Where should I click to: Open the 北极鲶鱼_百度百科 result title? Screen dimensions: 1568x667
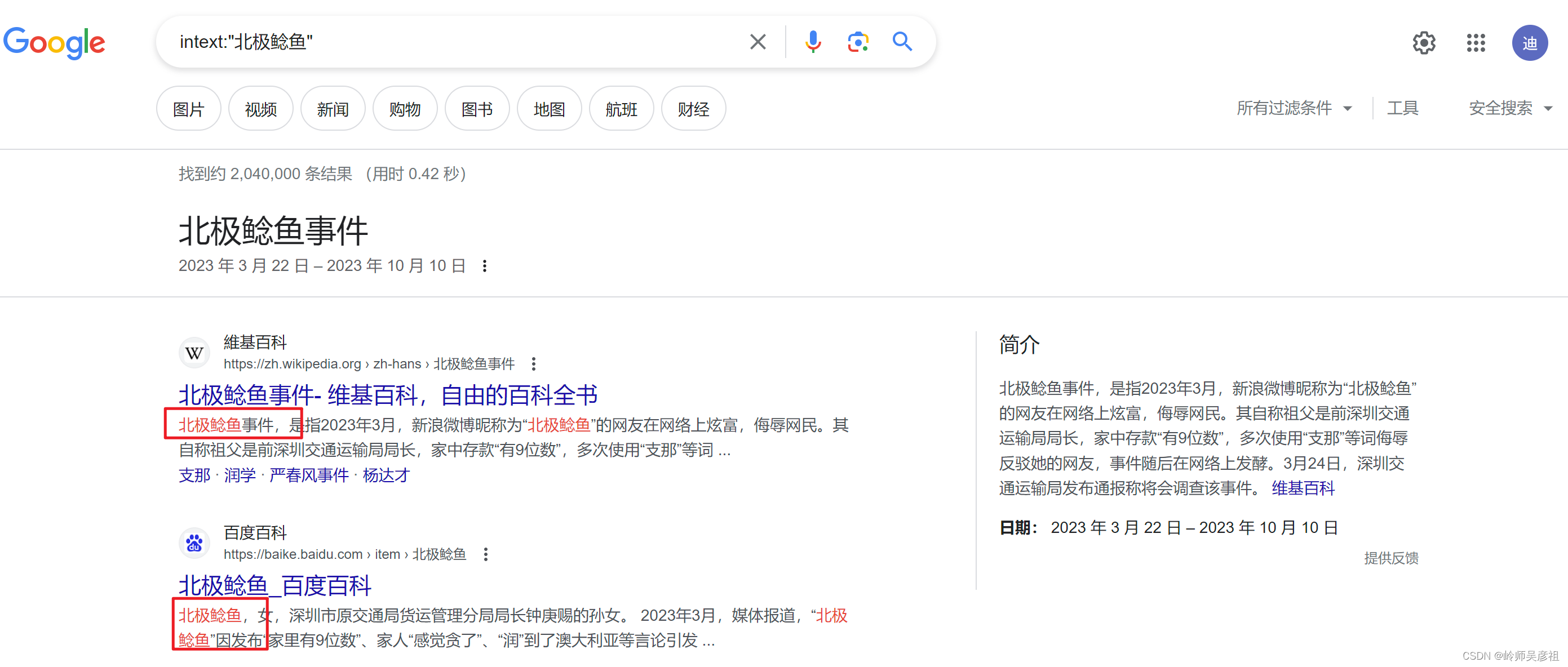tap(274, 585)
